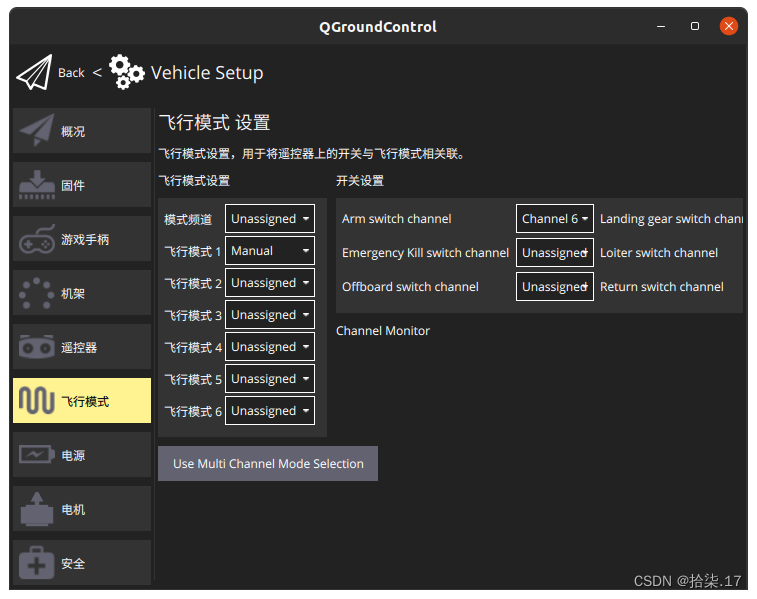
Task: Click the Safety first-aid kit icon
Action: (x=37, y=563)
